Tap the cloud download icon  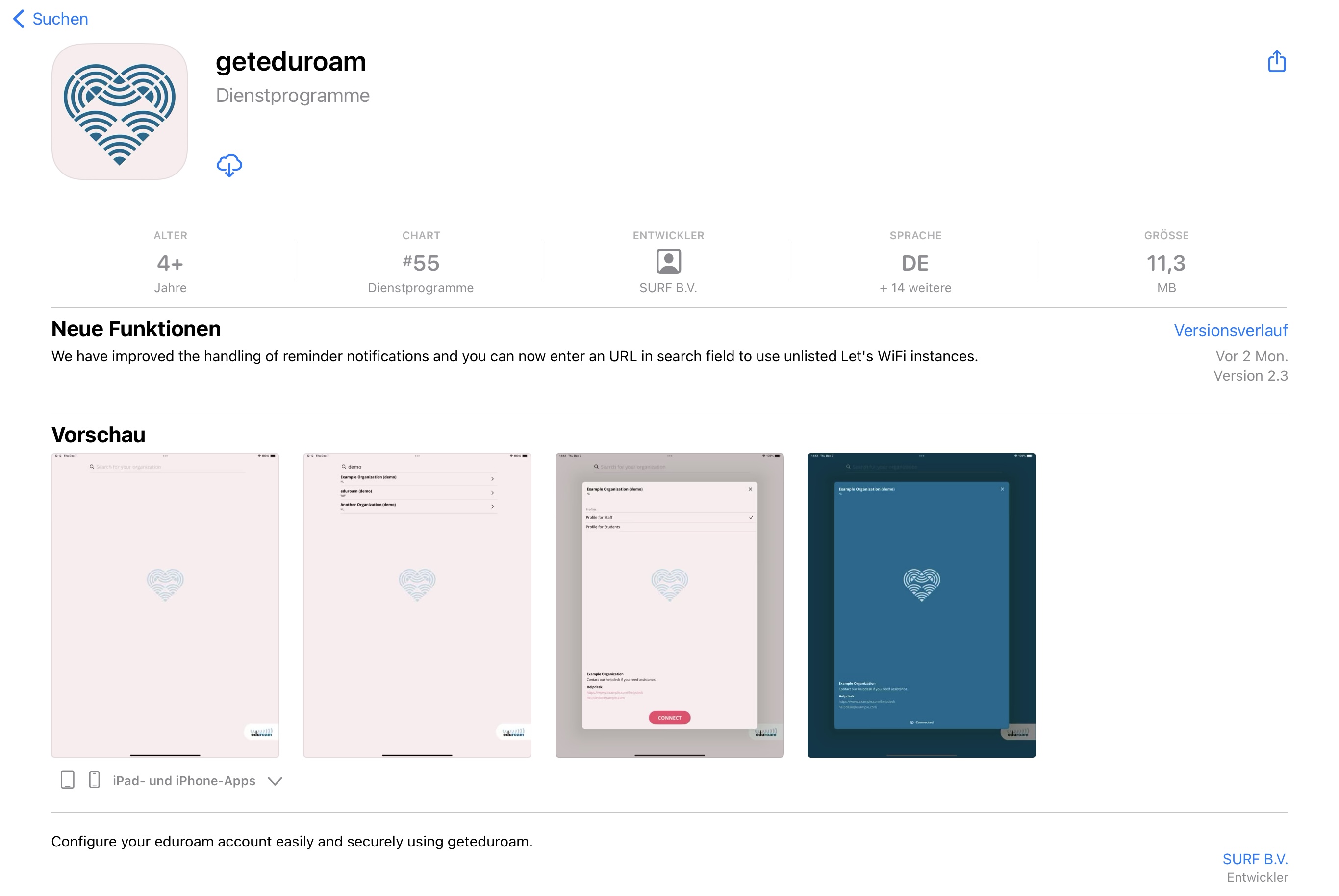(229, 166)
